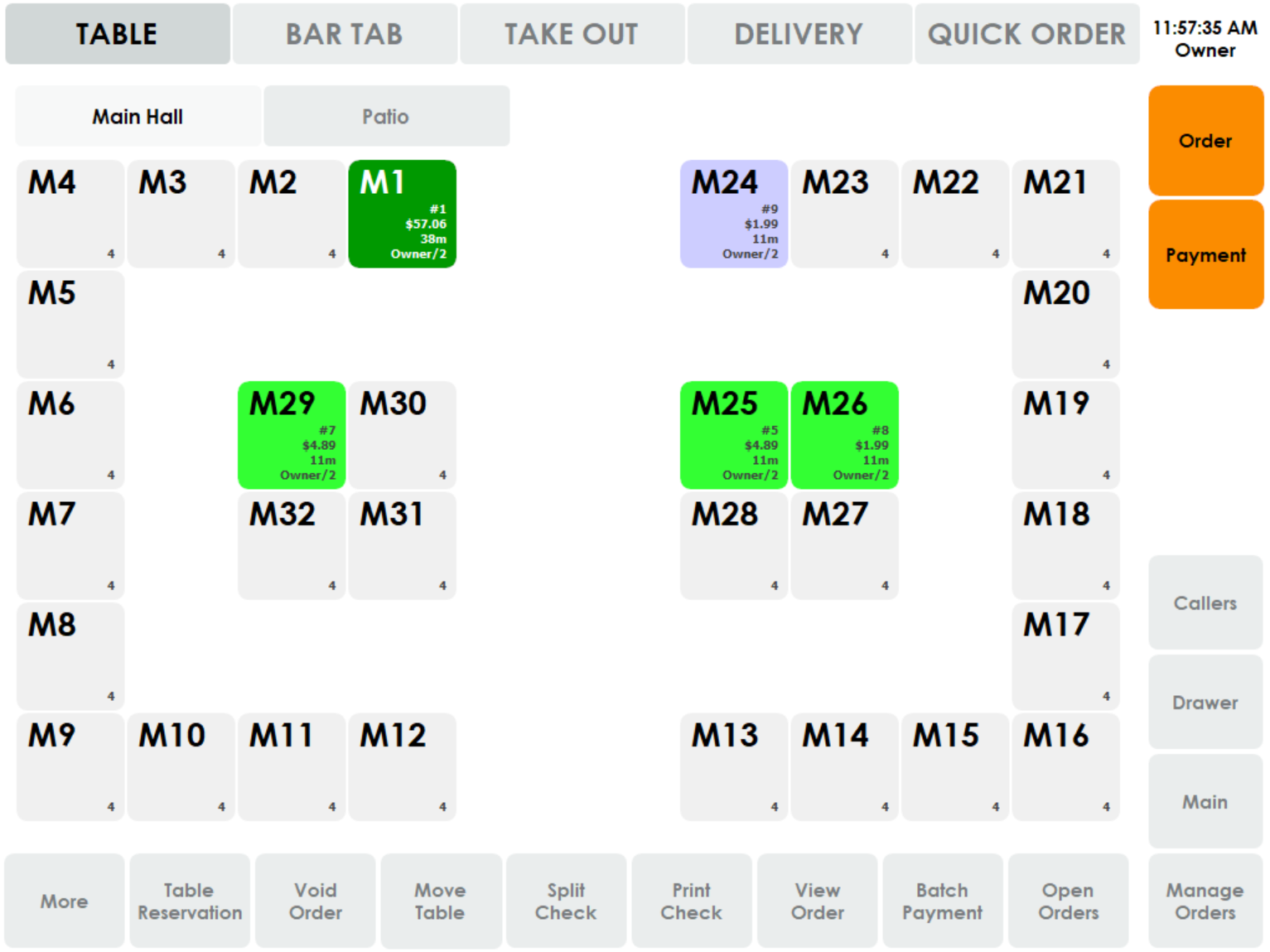Image resolution: width=1270 pixels, height=952 pixels.
Task: Show the Patio floor section
Action: [x=387, y=116]
